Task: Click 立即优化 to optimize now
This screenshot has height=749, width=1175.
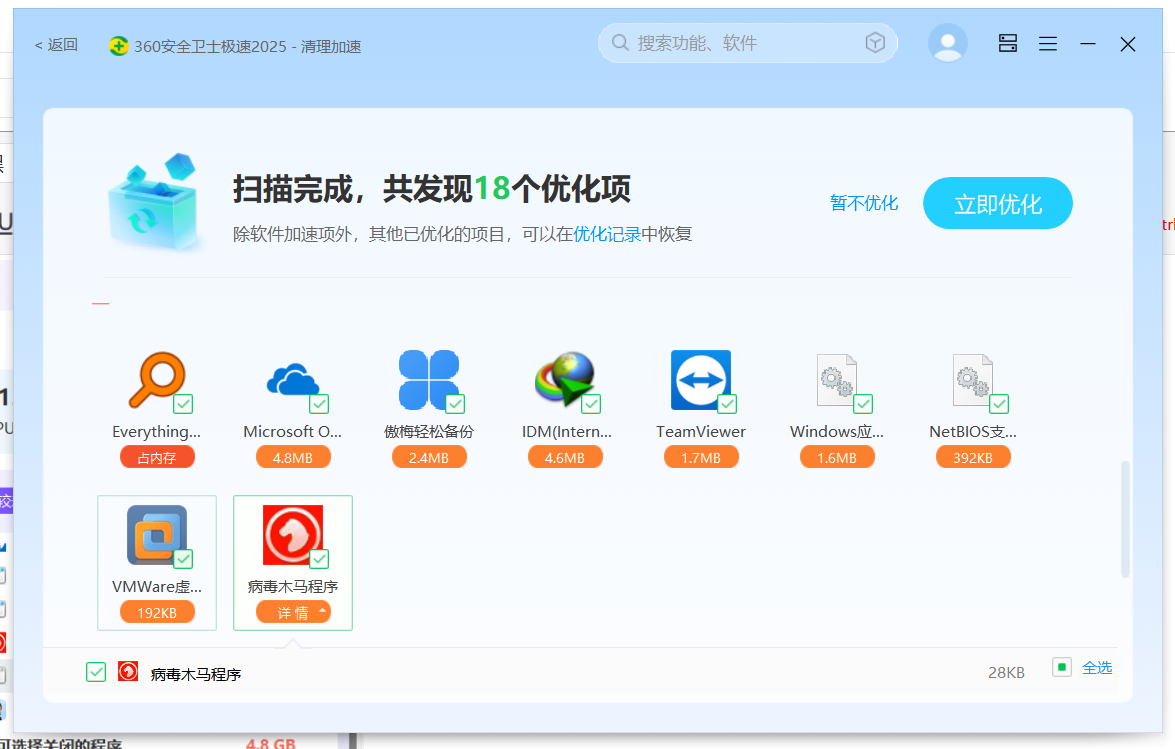Action: coord(997,203)
